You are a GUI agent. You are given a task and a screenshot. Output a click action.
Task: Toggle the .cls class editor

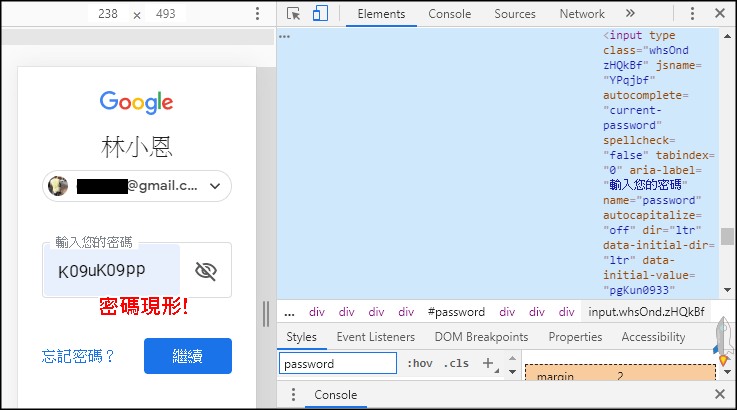coord(455,364)
